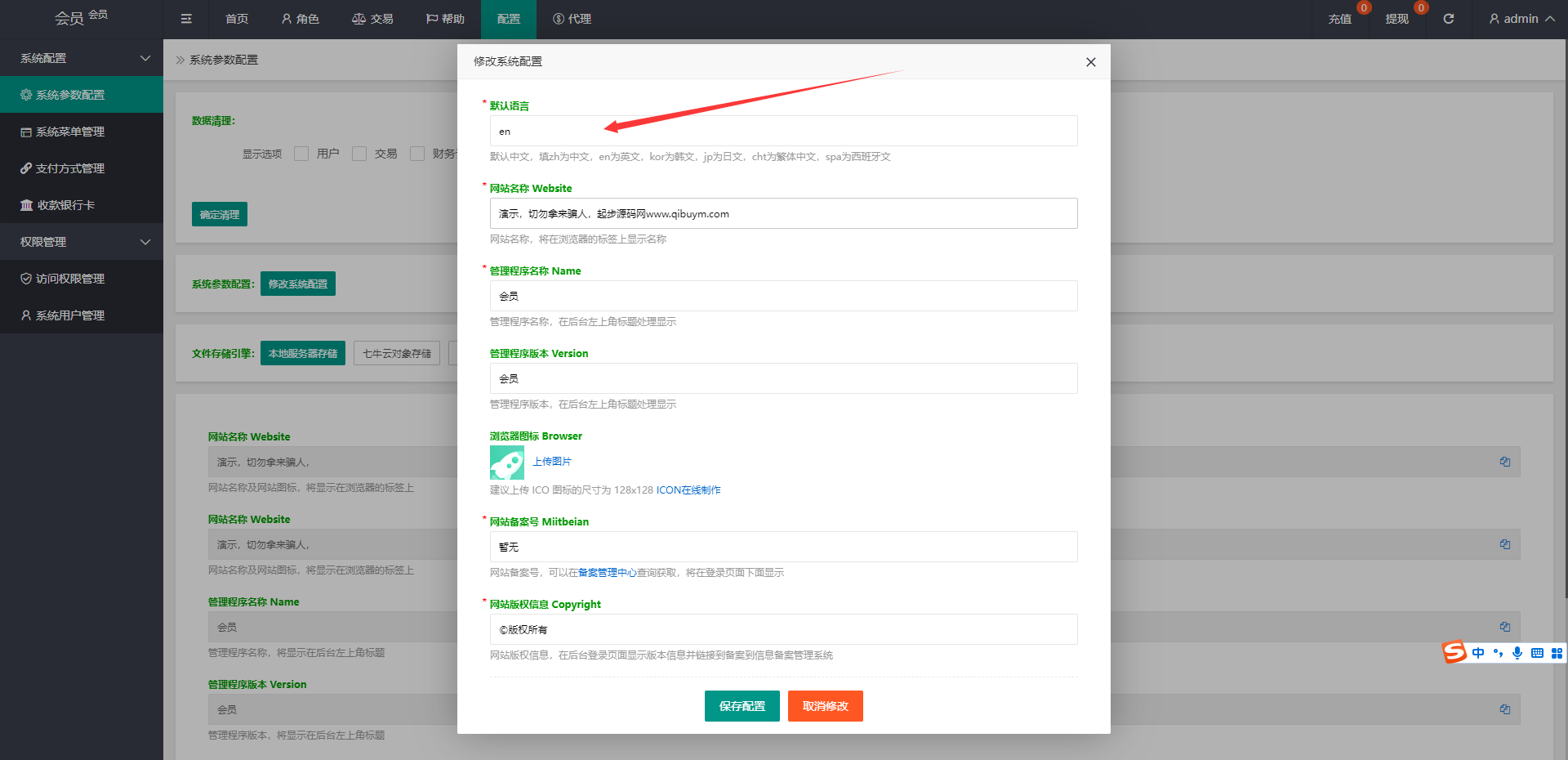The image size is (1568, 760).
Task: Select 七牛云对象存储 storage engine
Action: [397, 353]
